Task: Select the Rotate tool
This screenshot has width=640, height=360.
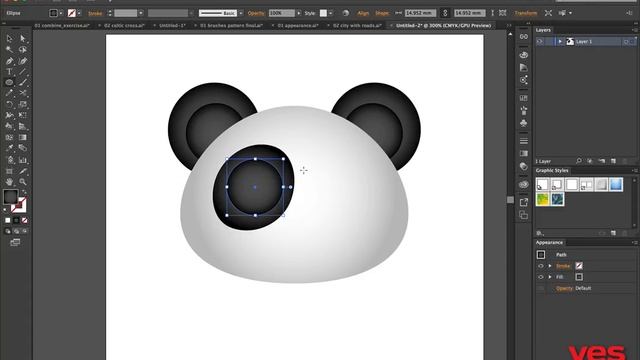Action: pyautogui.click(x=9, y=104)
